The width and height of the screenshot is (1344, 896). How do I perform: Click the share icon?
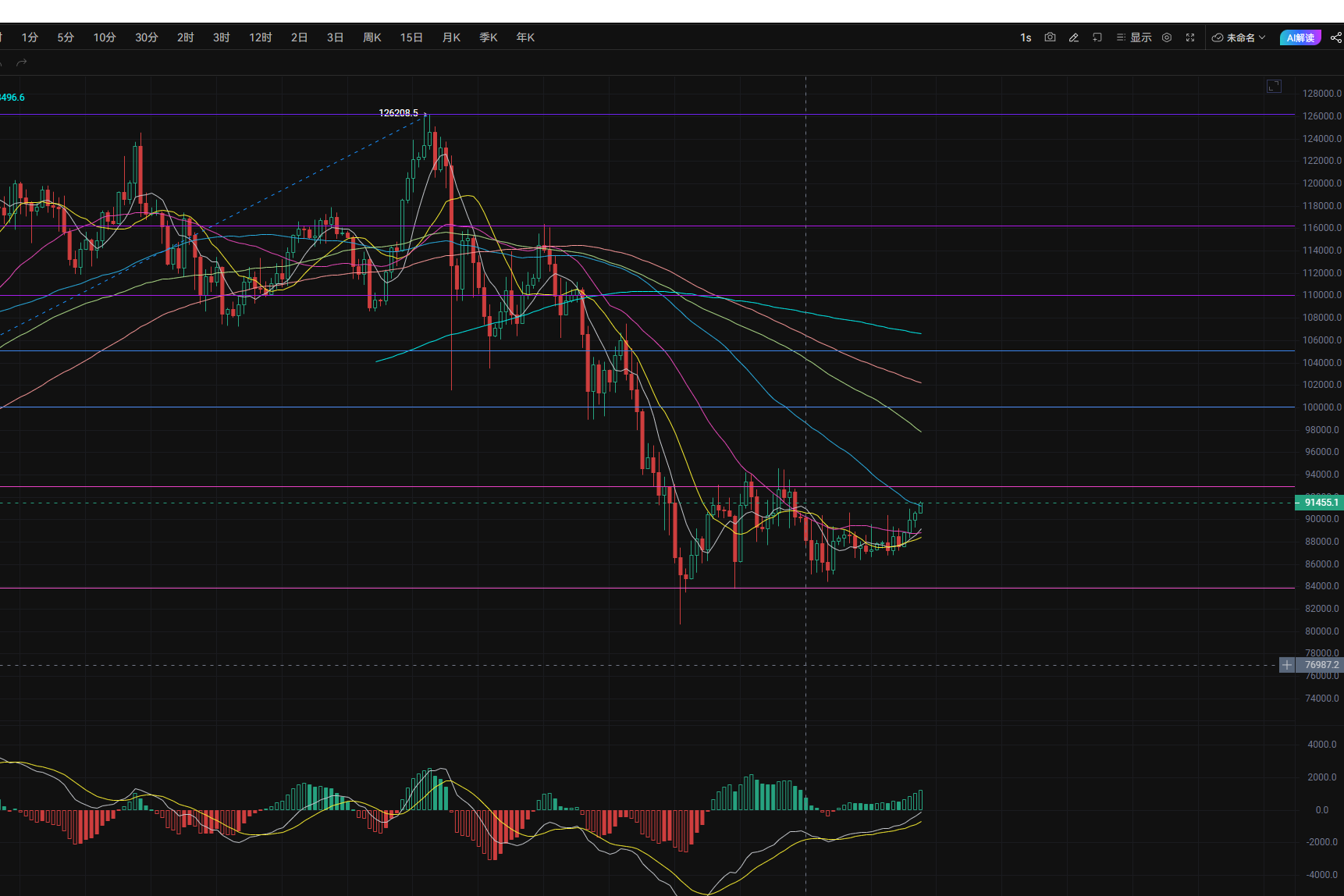pos(1335,37)
